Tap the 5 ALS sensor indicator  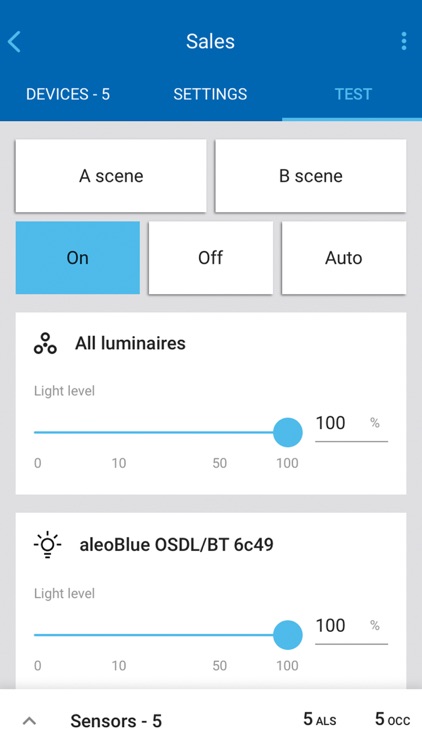tap(320, 719)
